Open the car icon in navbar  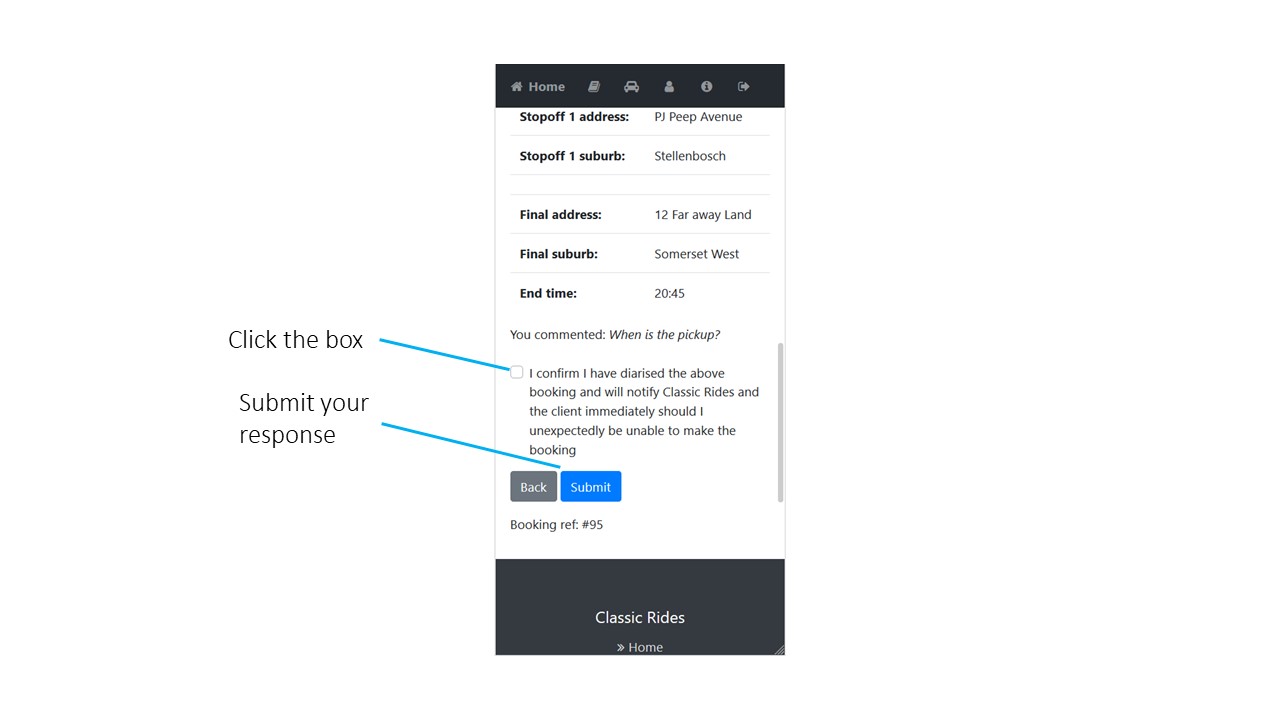[x=631, y=87]
